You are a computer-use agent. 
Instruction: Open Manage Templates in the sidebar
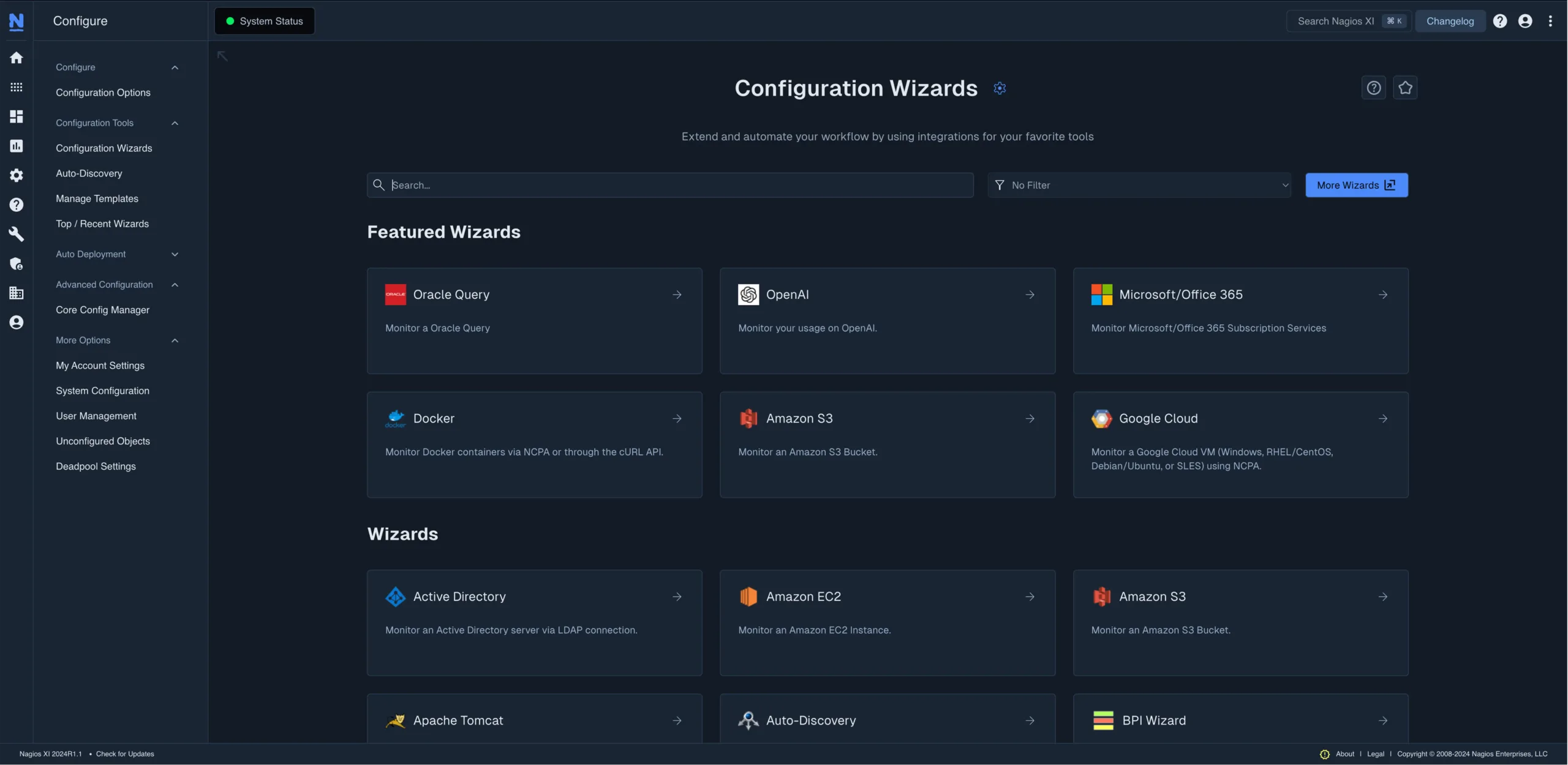[96, 198]
